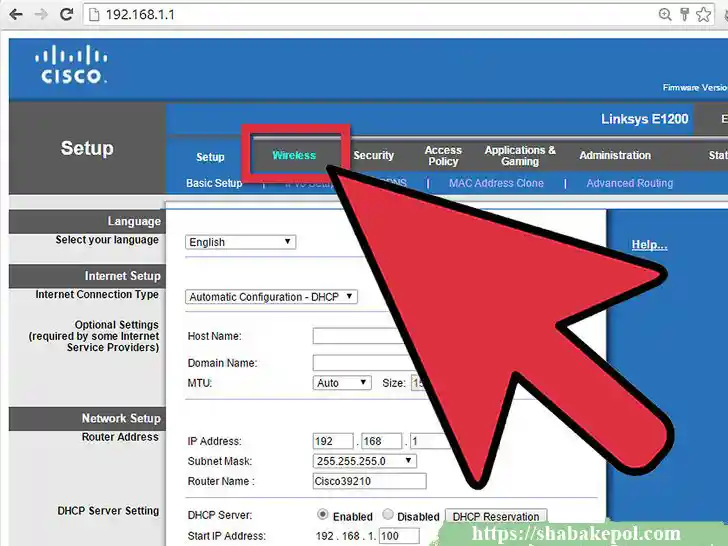Image resolution: width=728 pixels, height=546 pixels.
Task: Click the MAC Address Clone link
Action: pyautogui.click(x=496, y=183)
